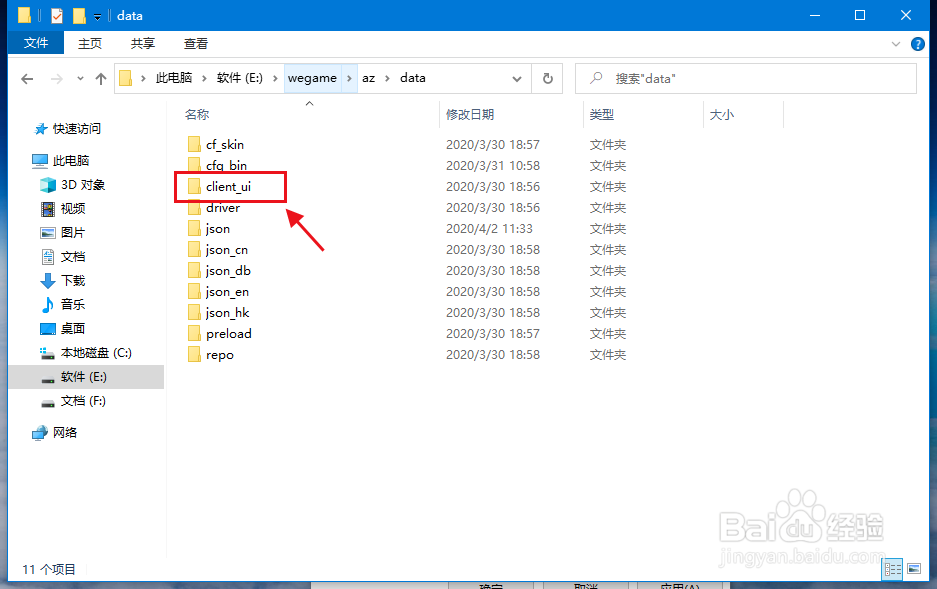Open the address bar history dropdown

pos(516,77)
